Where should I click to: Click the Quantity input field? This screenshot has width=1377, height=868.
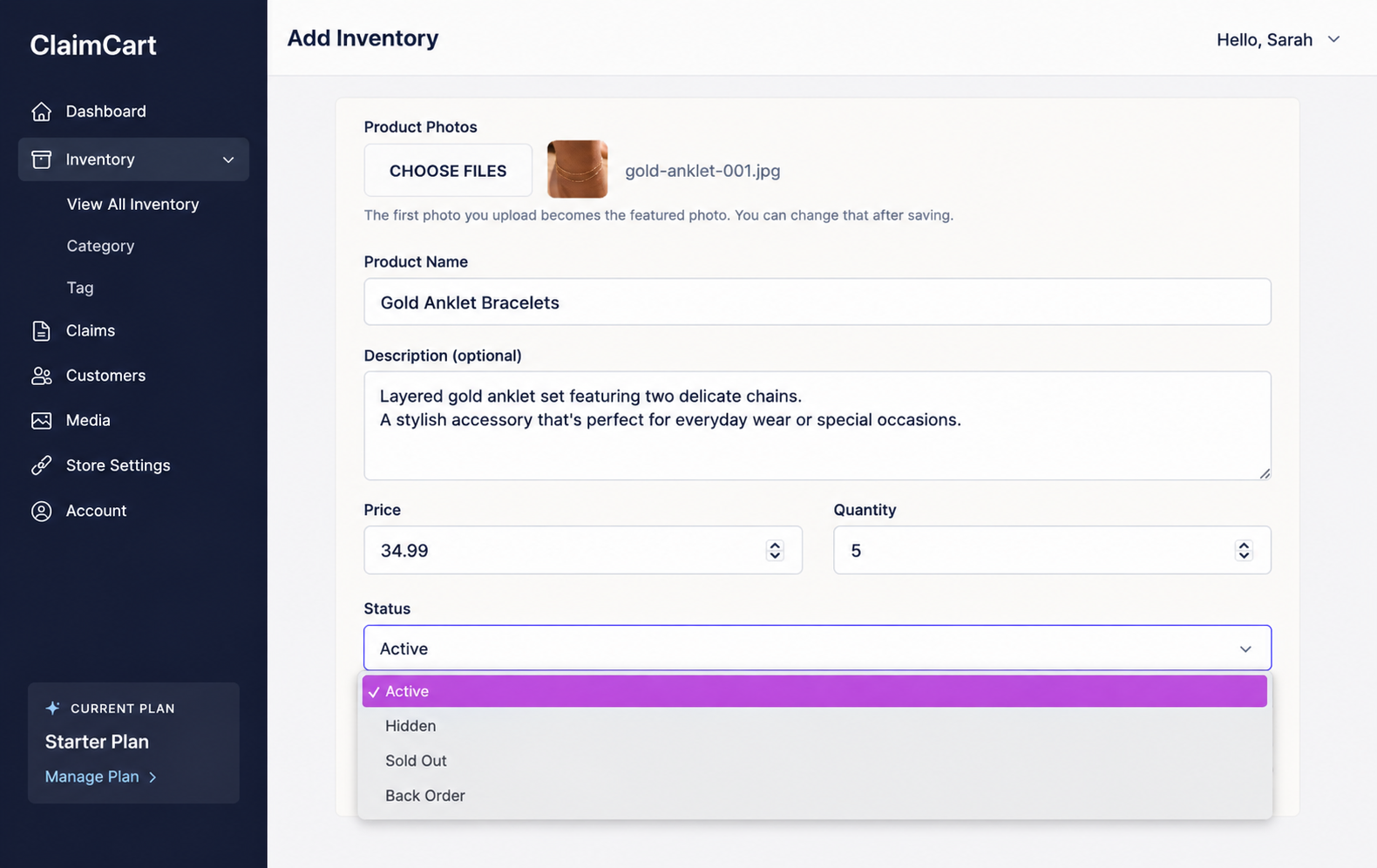coord(1052,550)
